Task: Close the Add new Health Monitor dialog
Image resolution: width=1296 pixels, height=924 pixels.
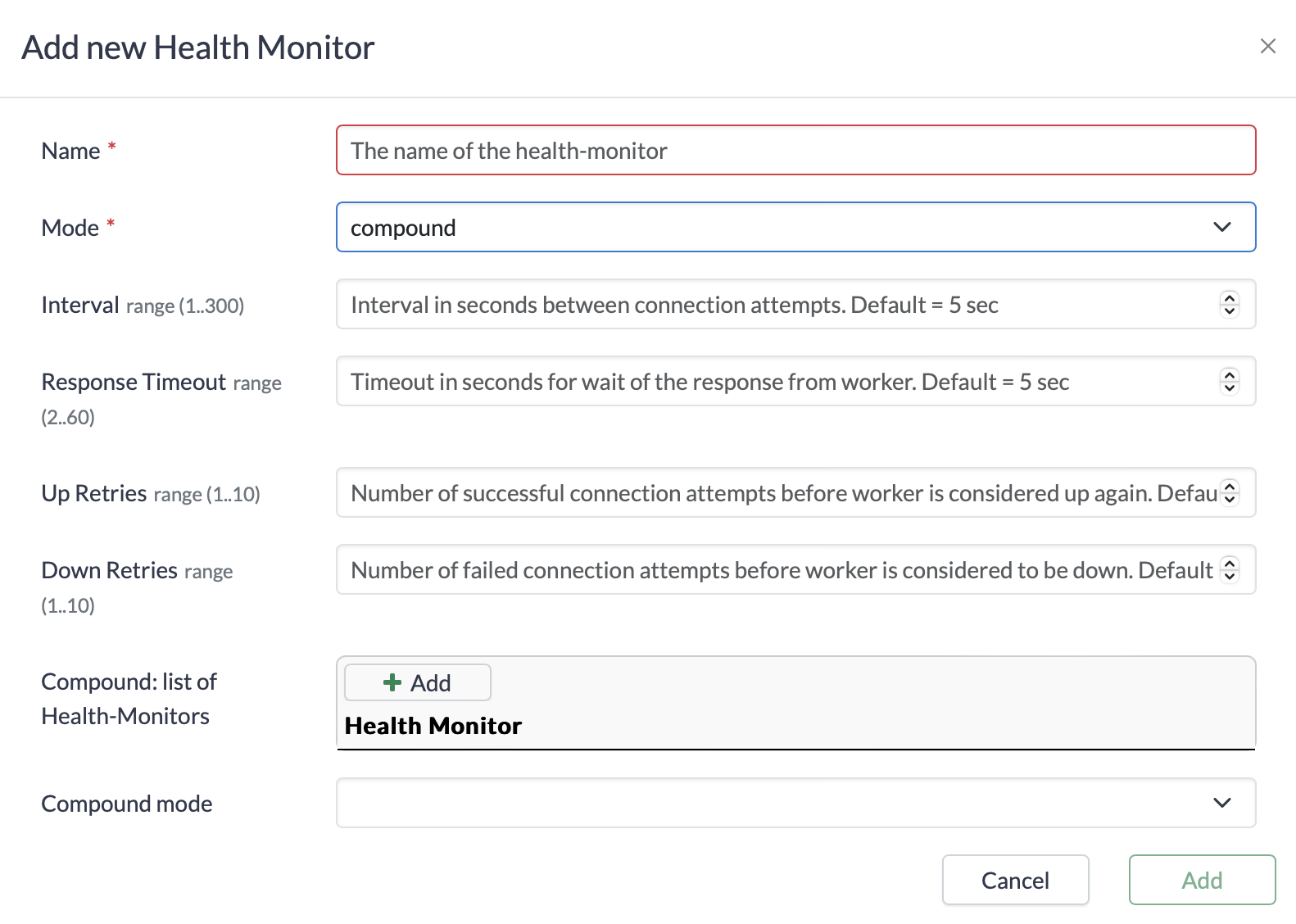Action: point(1267,47)
